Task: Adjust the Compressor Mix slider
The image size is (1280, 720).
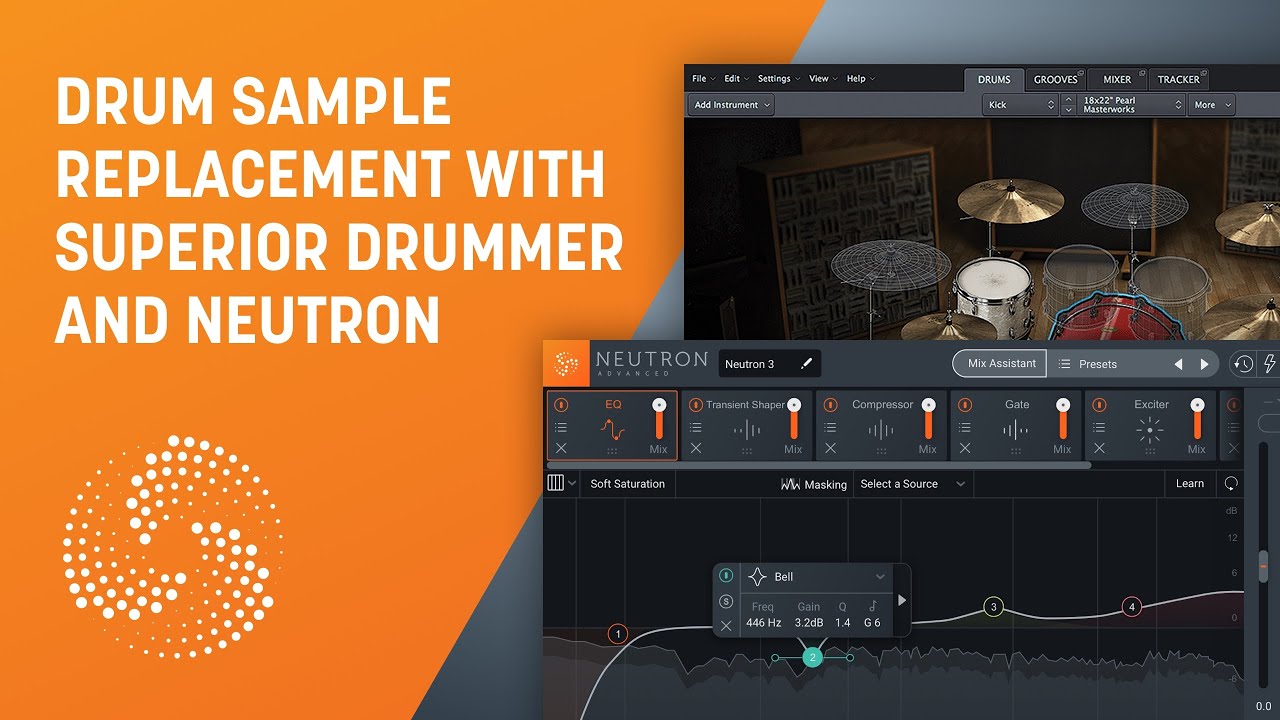Action: coord(928,418)
